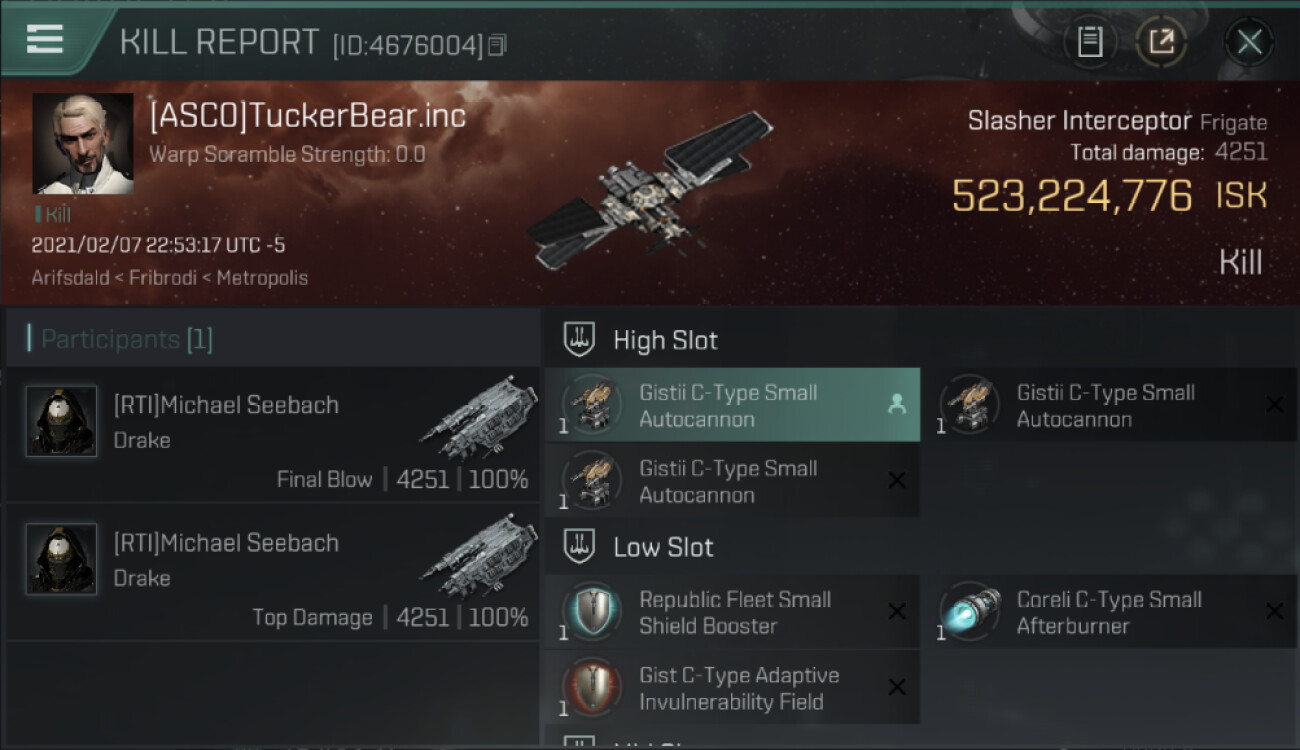Open the hamburger main menu
Screen dimensions: 1300x750
45,39
